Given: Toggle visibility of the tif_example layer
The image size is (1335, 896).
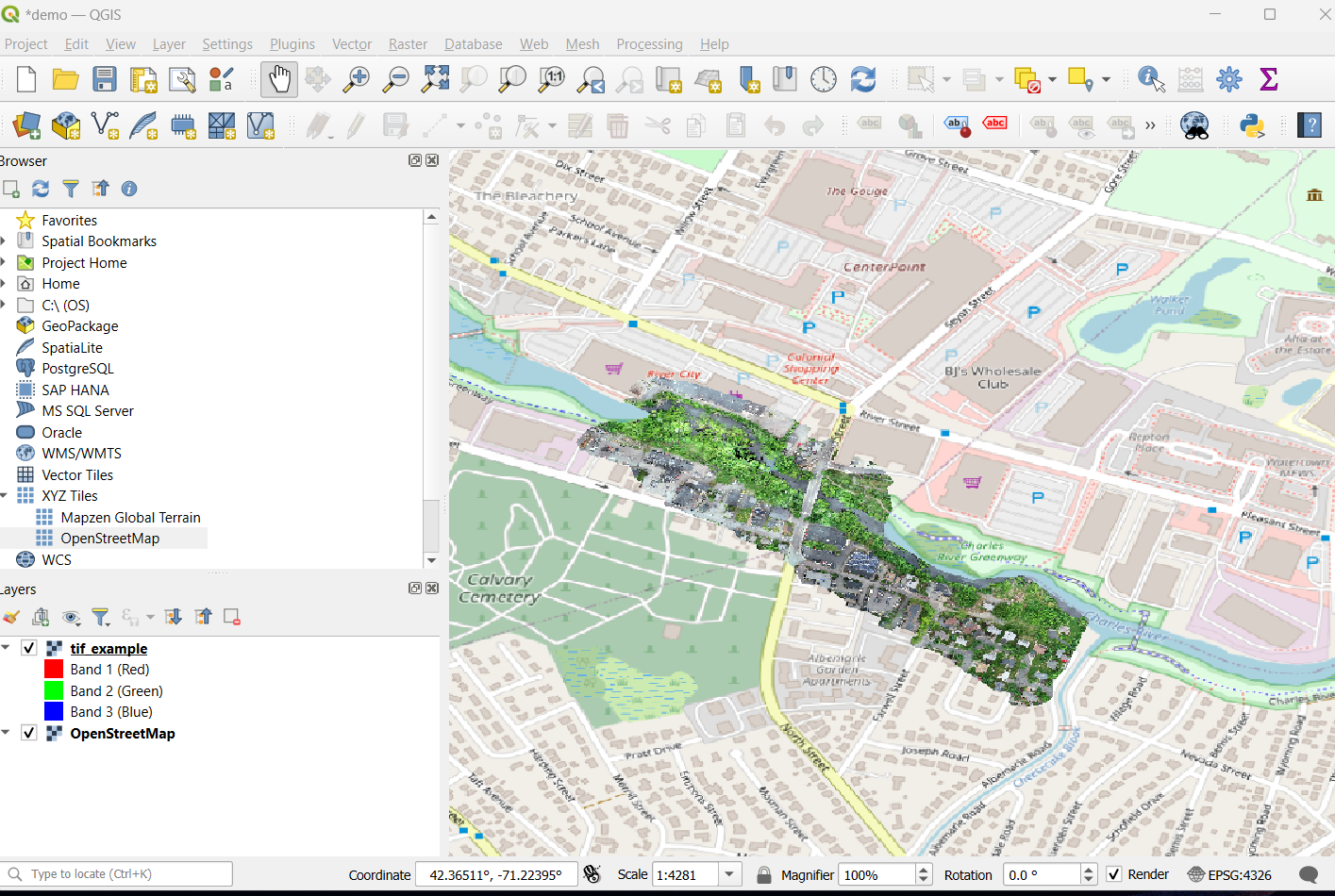Looking at the screenshot, I should [29, 648].
